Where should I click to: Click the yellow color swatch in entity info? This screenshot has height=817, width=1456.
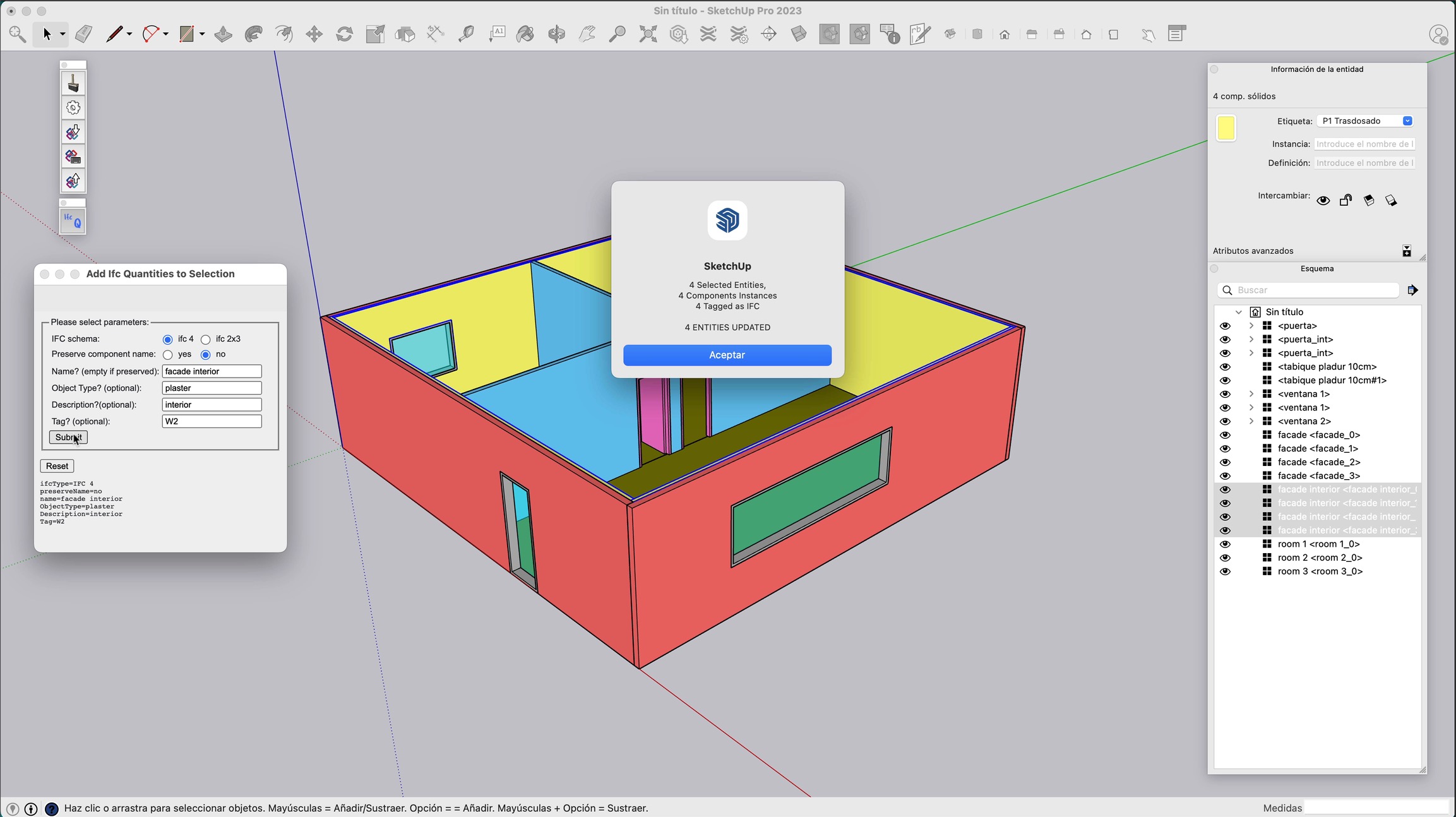(x=1227, y=128)
